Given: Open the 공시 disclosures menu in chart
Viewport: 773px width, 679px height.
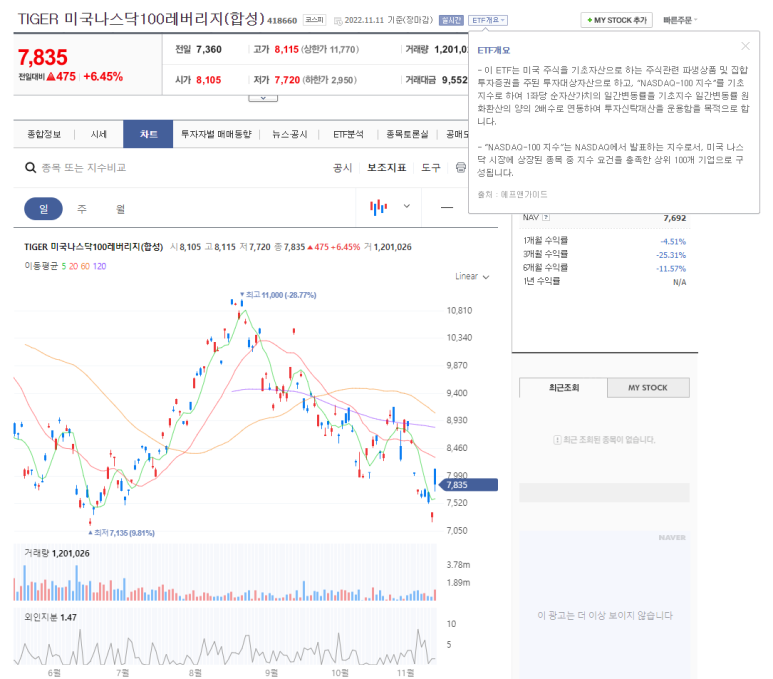Looking at the screenshot, I should pyautogui.click(x=343, y=168).
